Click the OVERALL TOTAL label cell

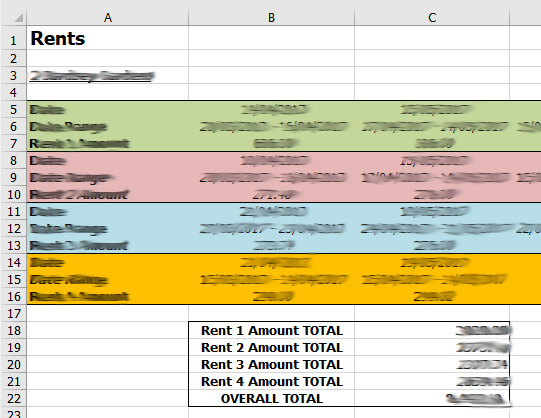point(272,399)
